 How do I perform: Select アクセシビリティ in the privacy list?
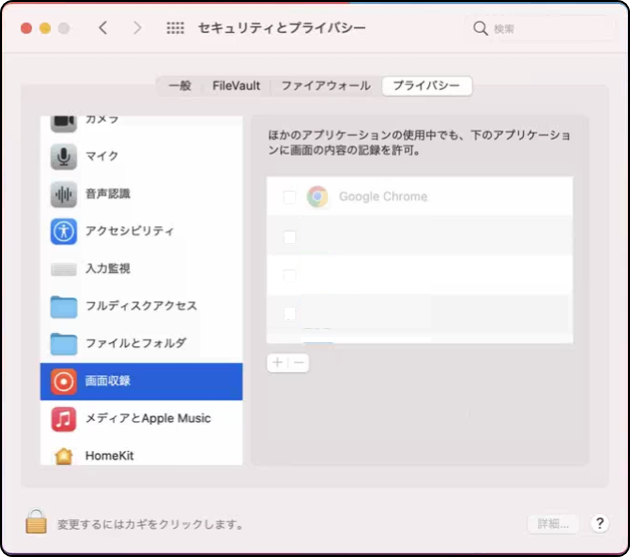coord(141,231)
